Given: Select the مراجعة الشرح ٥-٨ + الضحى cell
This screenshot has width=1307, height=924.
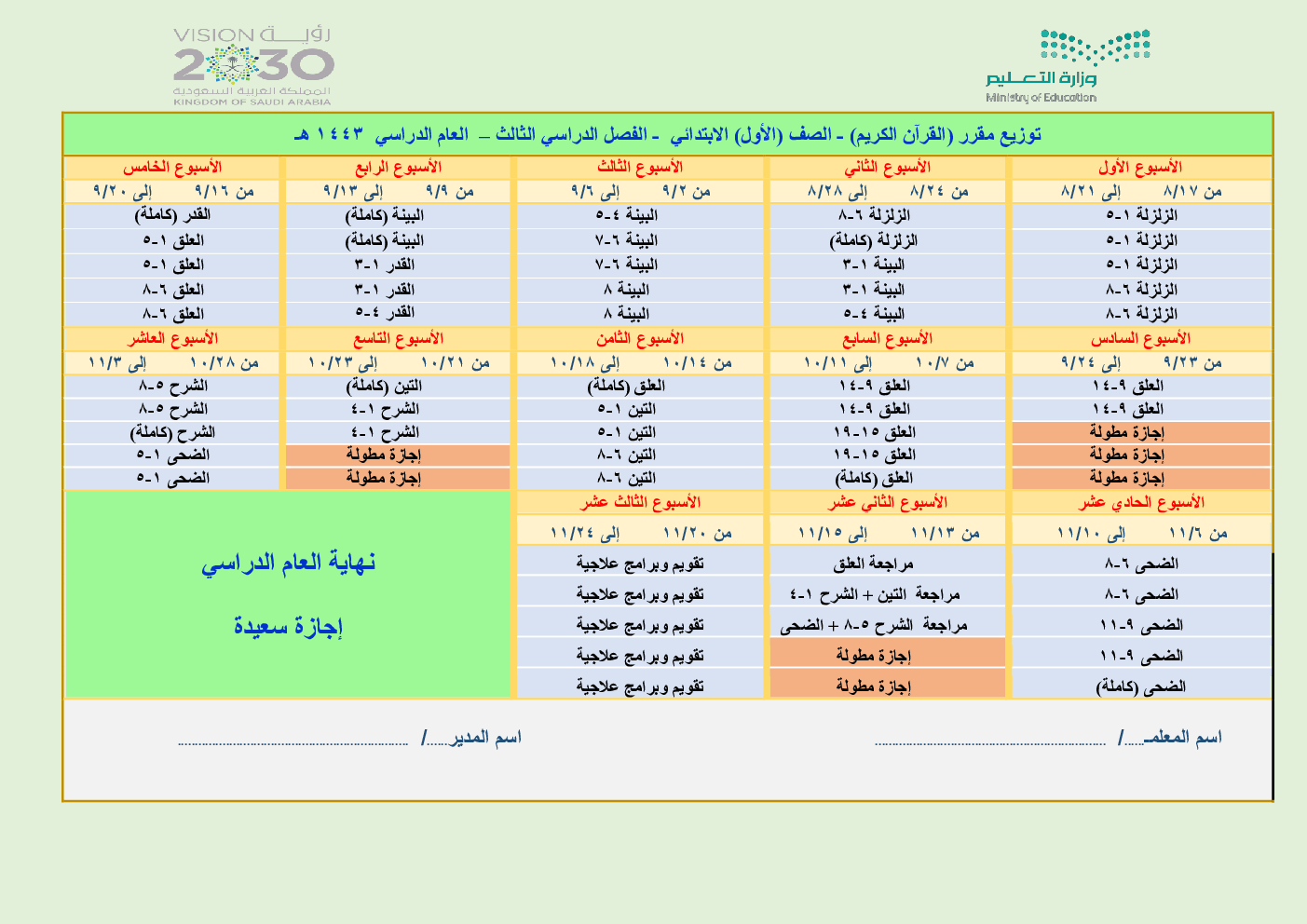Looking at the screenshot, I should tap(873, 625).
